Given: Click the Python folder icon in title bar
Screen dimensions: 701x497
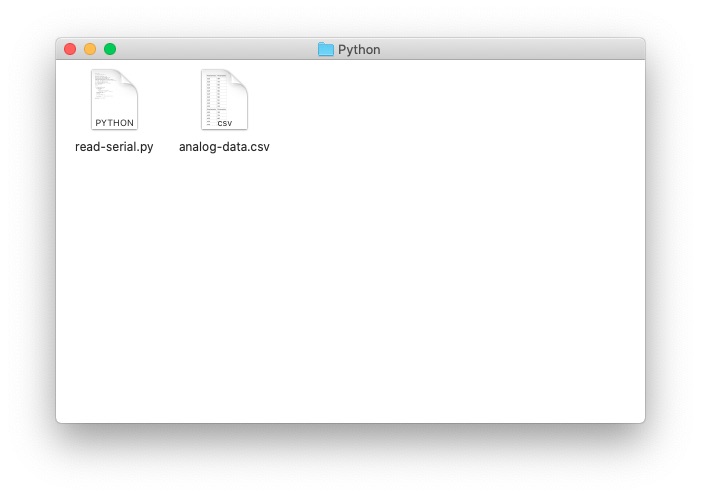Looking at the screenshot, I should [x=326, y=49].
